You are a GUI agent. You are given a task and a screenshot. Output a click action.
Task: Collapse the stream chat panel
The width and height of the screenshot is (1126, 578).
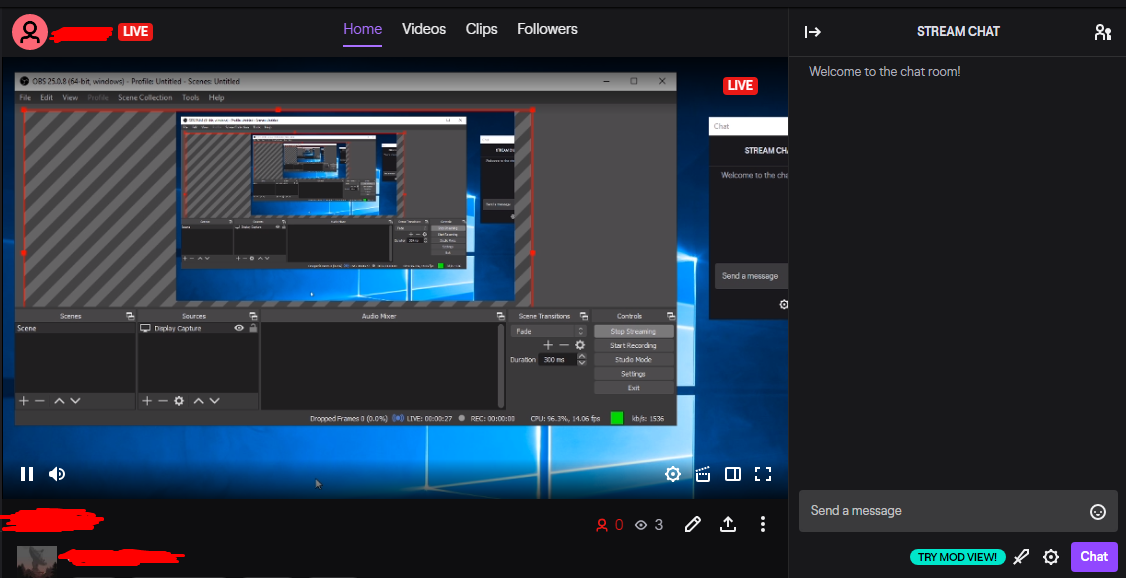pos(813,32)
